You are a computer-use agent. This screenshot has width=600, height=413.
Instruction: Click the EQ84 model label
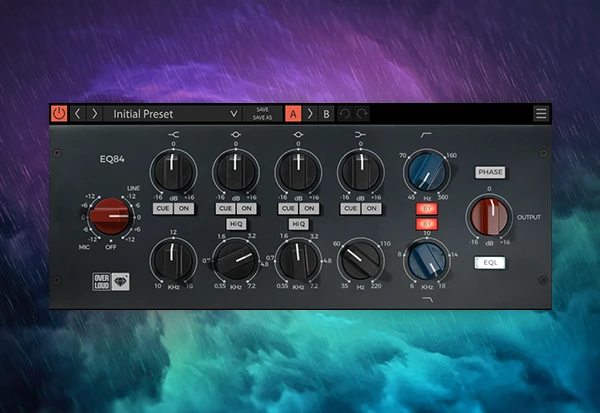tap(112, 159)
